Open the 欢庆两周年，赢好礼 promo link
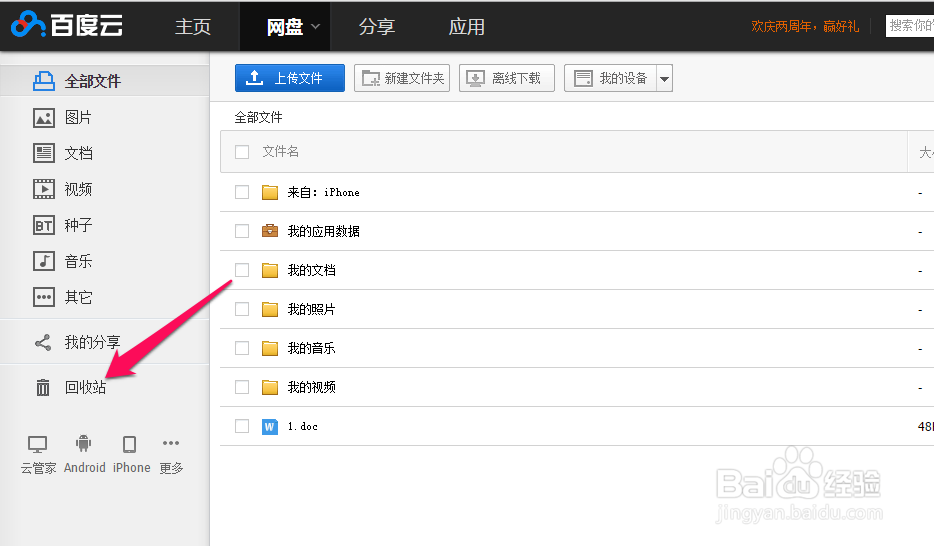Viewport: 934px width, 546px height. click(x=805, y=26)
